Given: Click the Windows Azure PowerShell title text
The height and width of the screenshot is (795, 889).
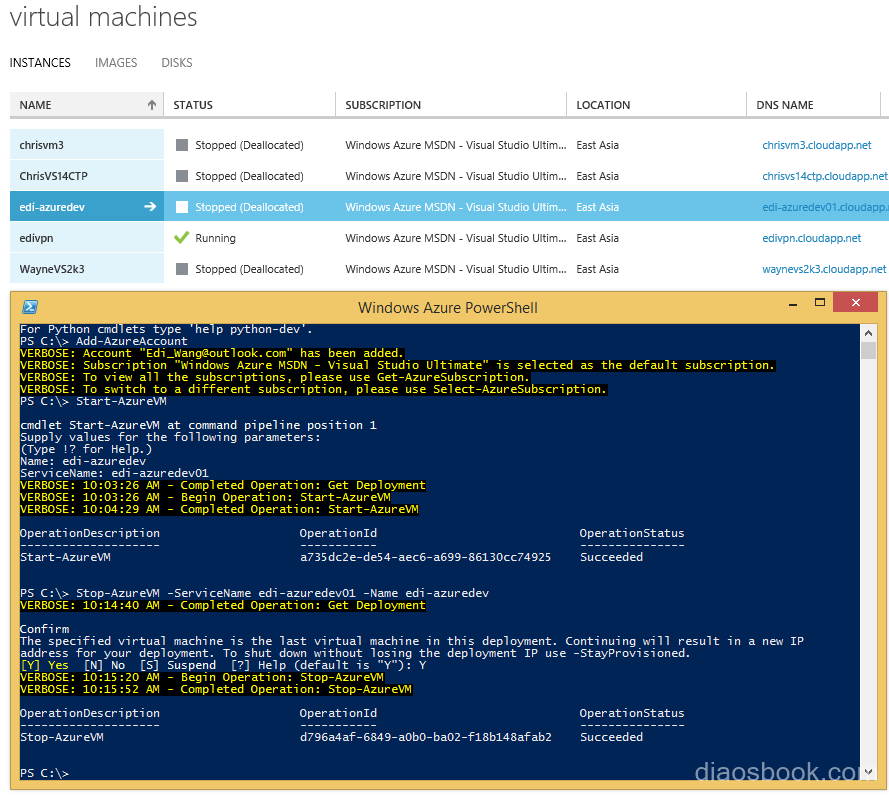Looking at the screenshot, I should tap(448, 308).
